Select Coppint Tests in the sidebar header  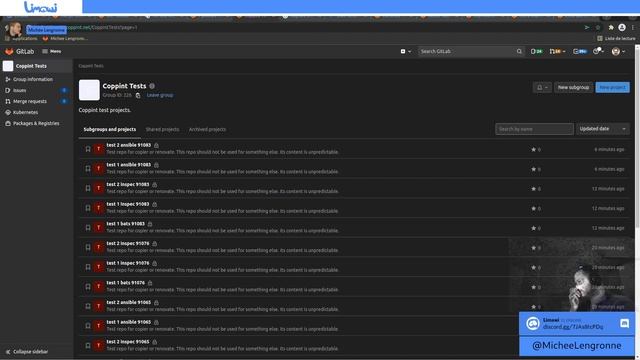[x=37, y=66]
